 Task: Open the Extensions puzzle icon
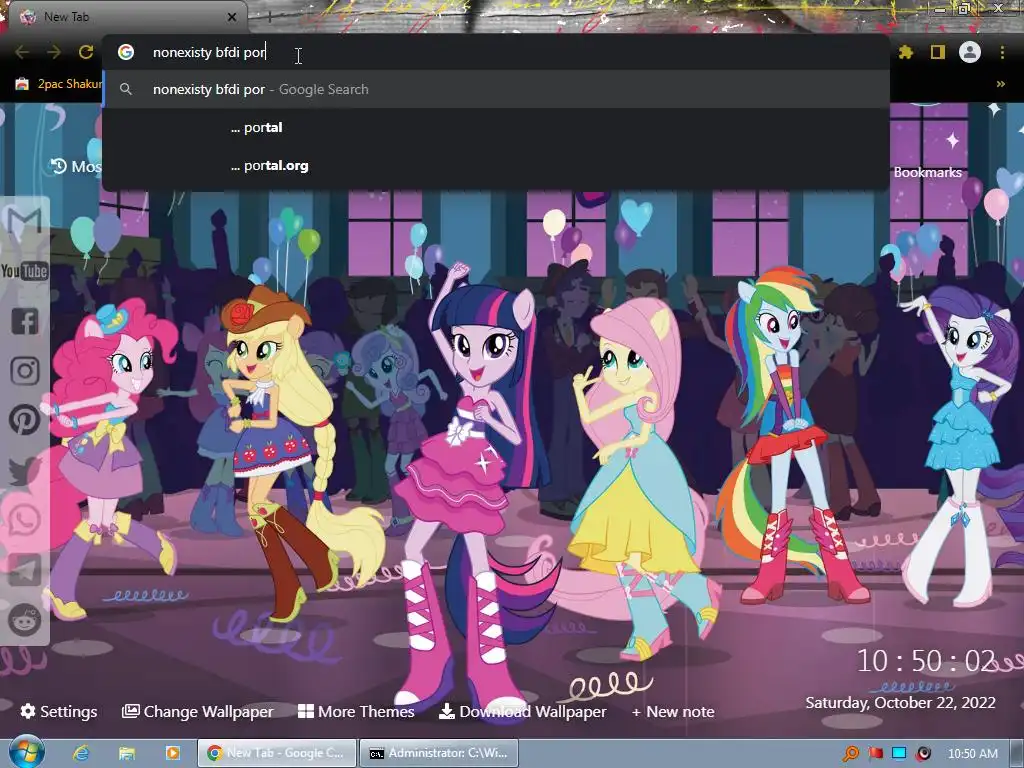(906, 52)
